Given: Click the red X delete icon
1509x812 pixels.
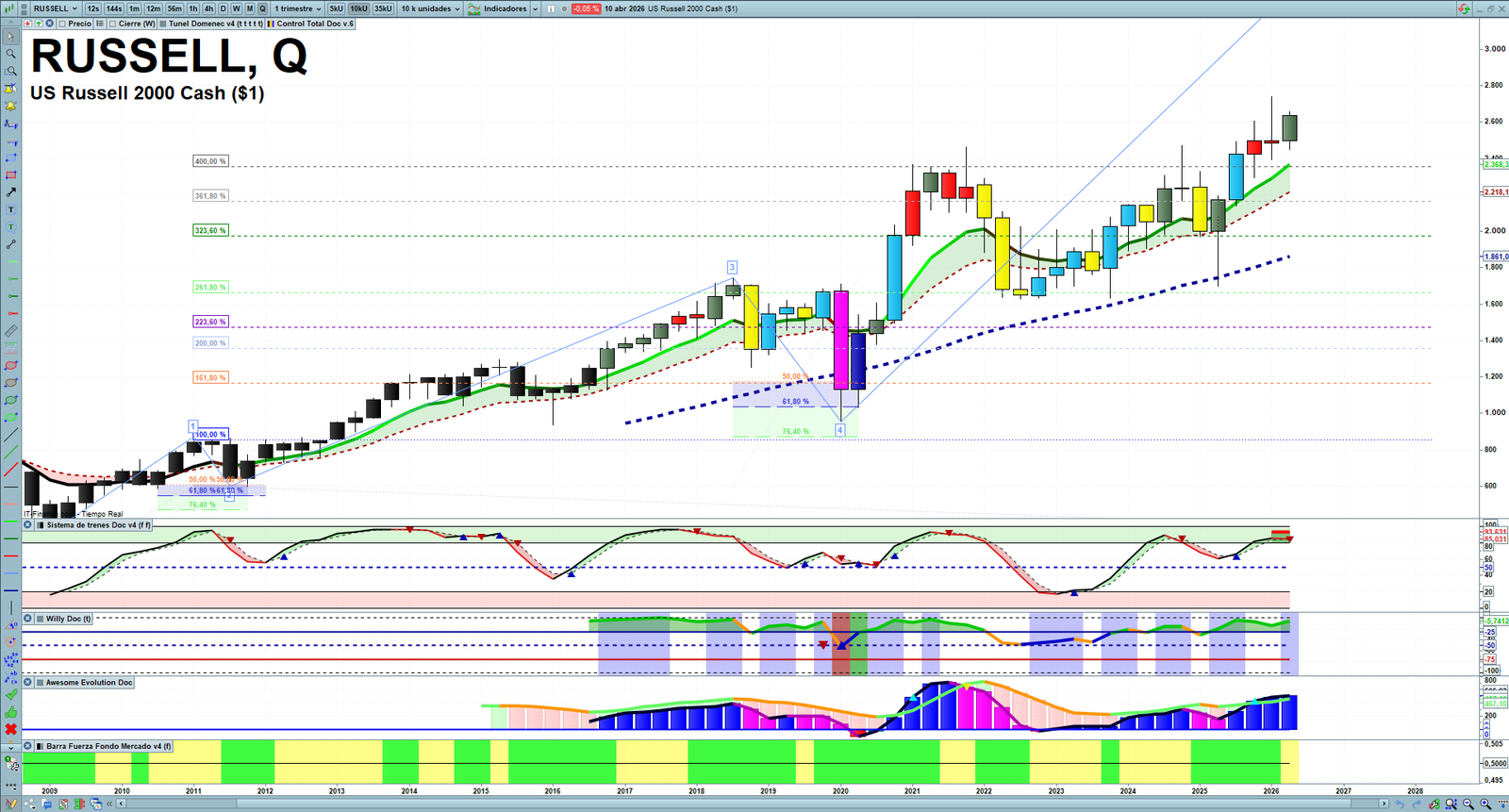Looking at the screenshot, I should coord(10,729).
